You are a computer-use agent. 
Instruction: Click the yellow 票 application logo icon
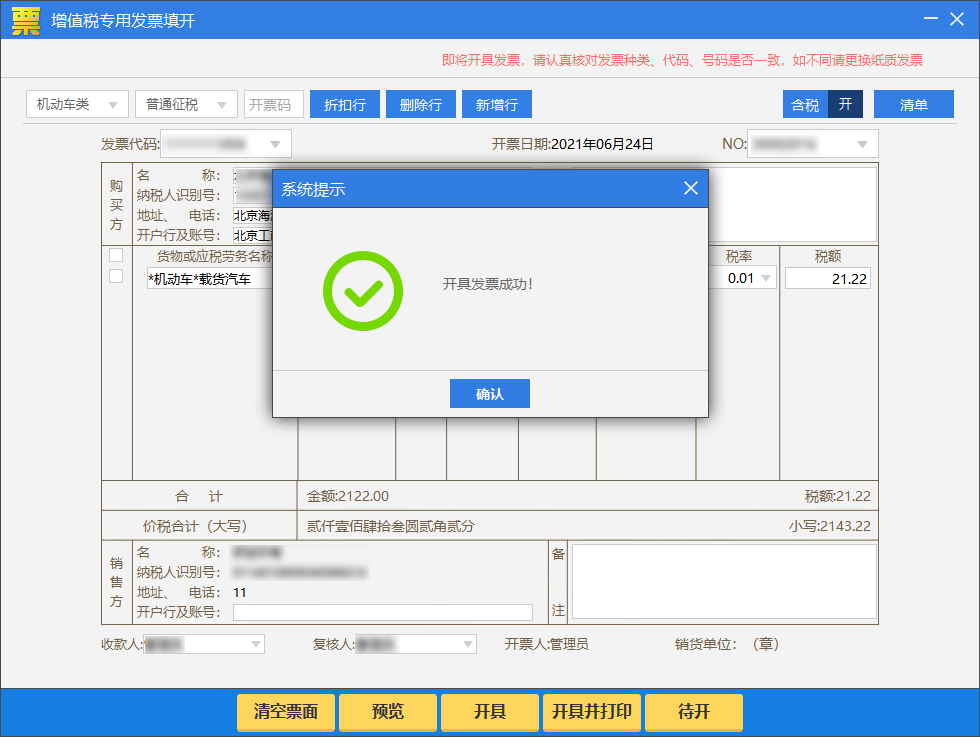(x=26, y=20)
